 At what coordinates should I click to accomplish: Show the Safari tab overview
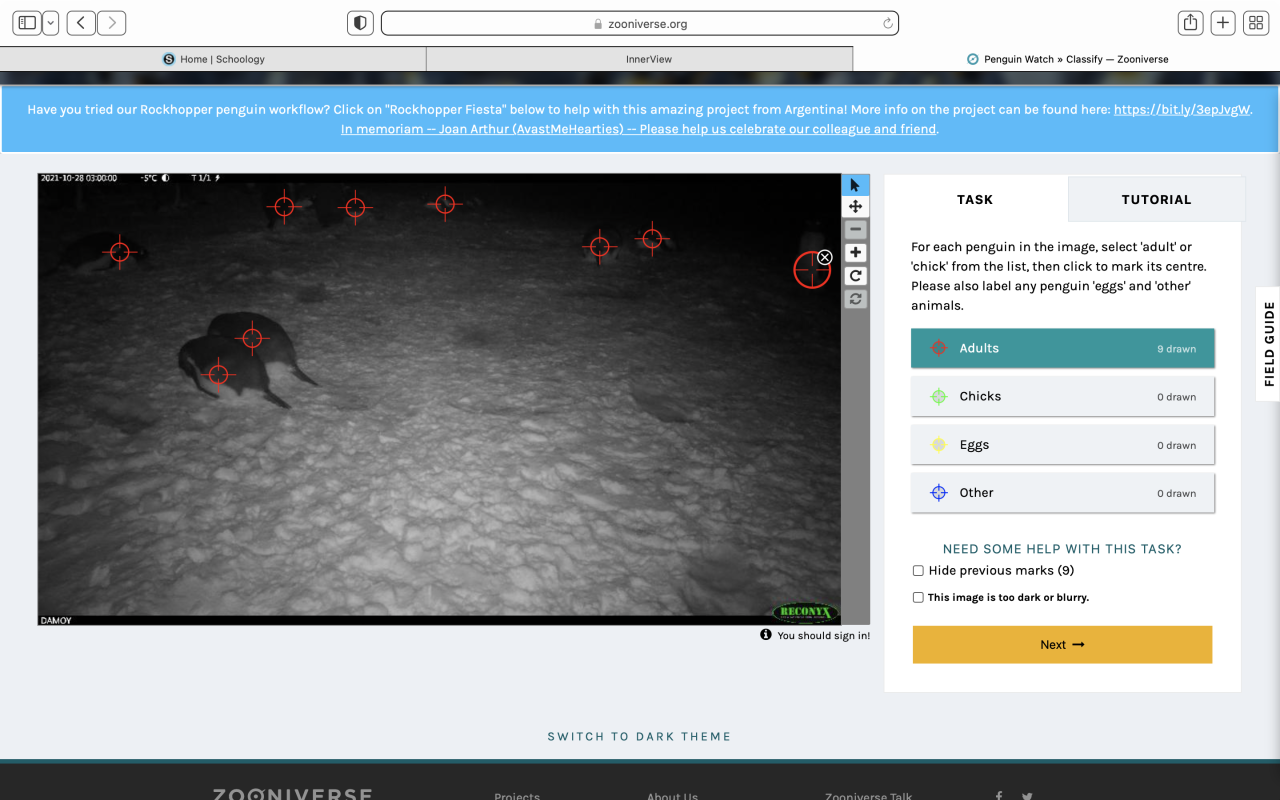click(1256, 23)
